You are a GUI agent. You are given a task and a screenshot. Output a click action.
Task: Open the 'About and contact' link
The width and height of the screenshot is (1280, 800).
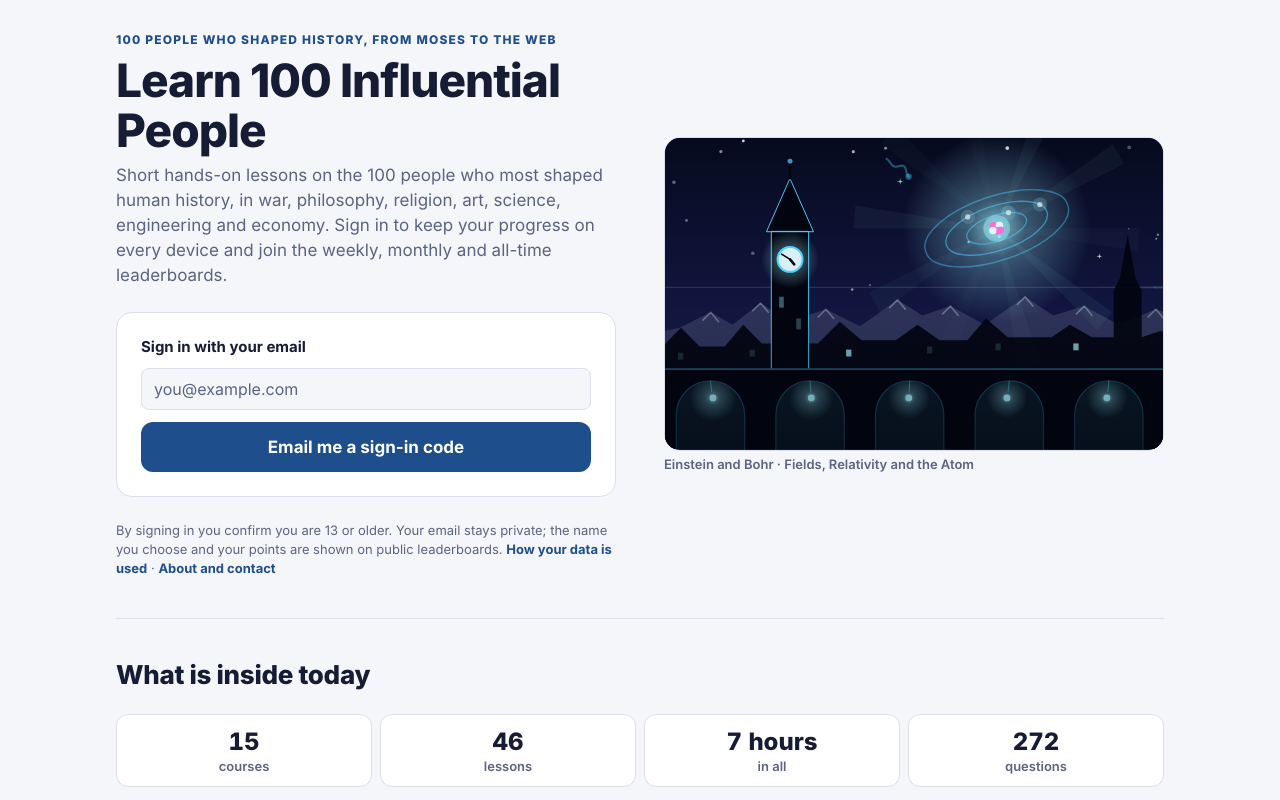point(217,568)
